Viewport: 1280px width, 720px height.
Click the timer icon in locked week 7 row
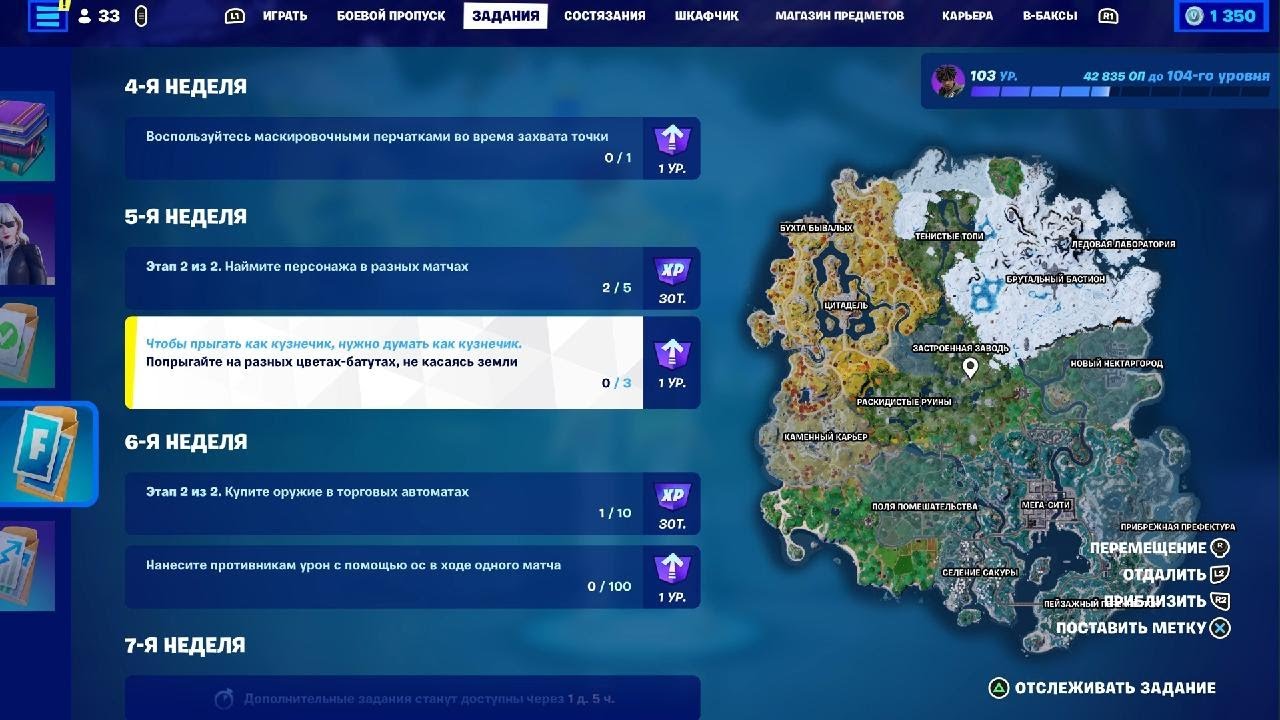point(225,698)
